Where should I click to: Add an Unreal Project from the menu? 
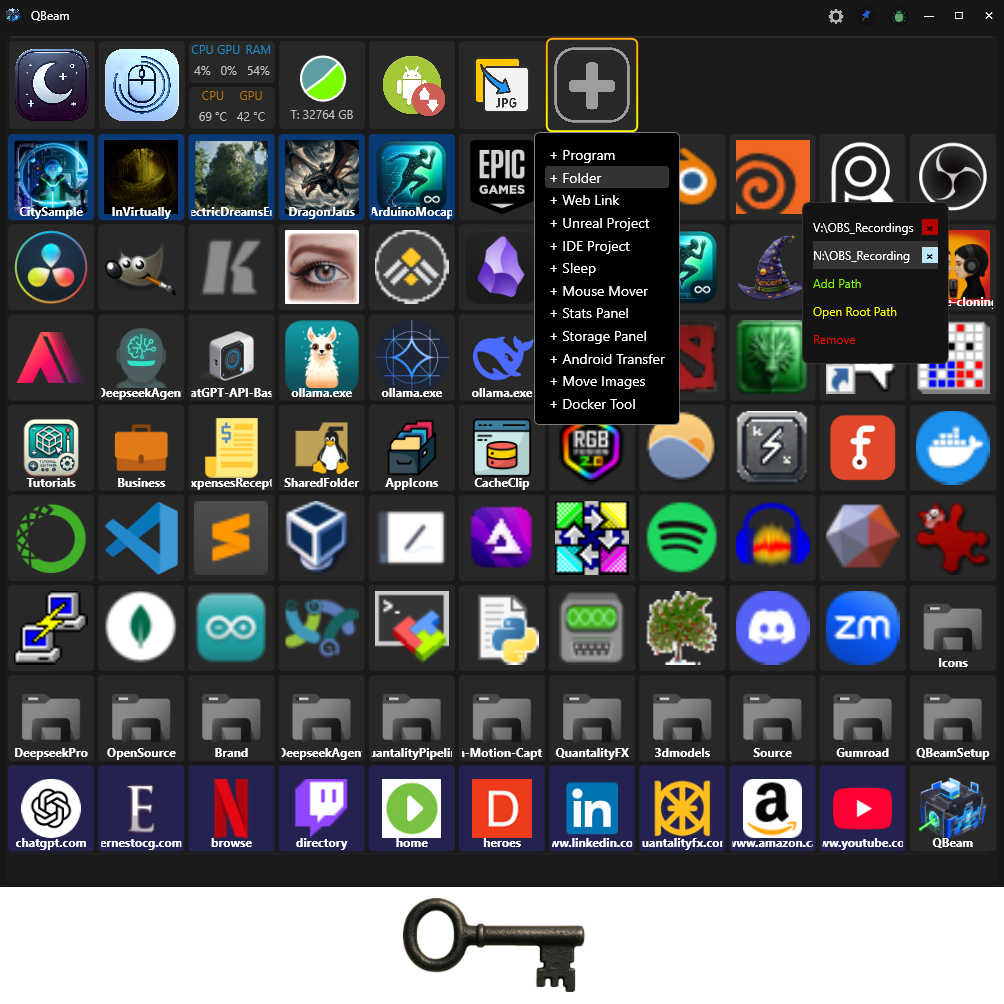606,223
